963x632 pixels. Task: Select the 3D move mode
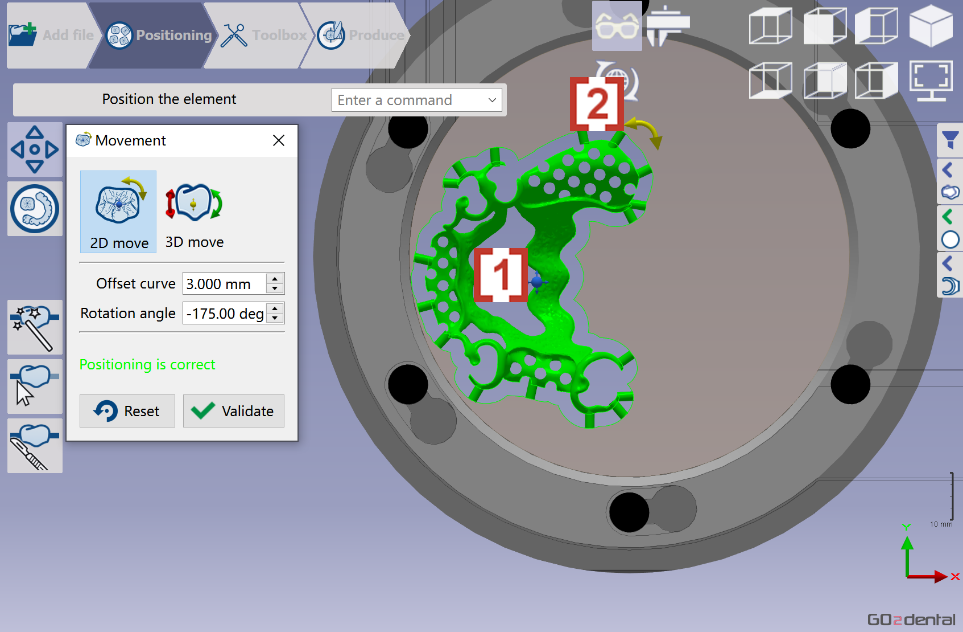[x=194, y=211]
